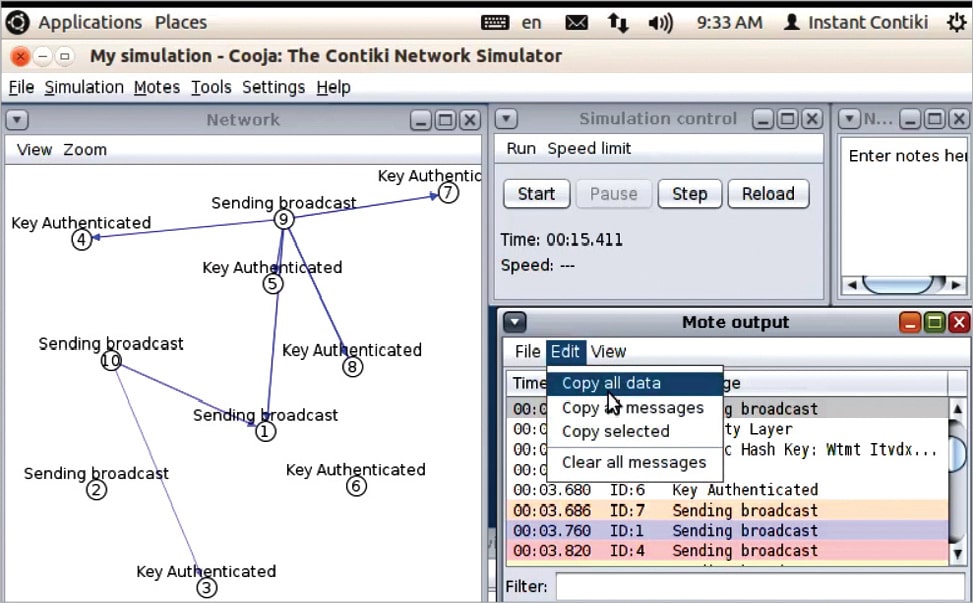
Task: Select the ID:6 Key Authenticated row
Action: pyautogui.click(x=727, y=490)
